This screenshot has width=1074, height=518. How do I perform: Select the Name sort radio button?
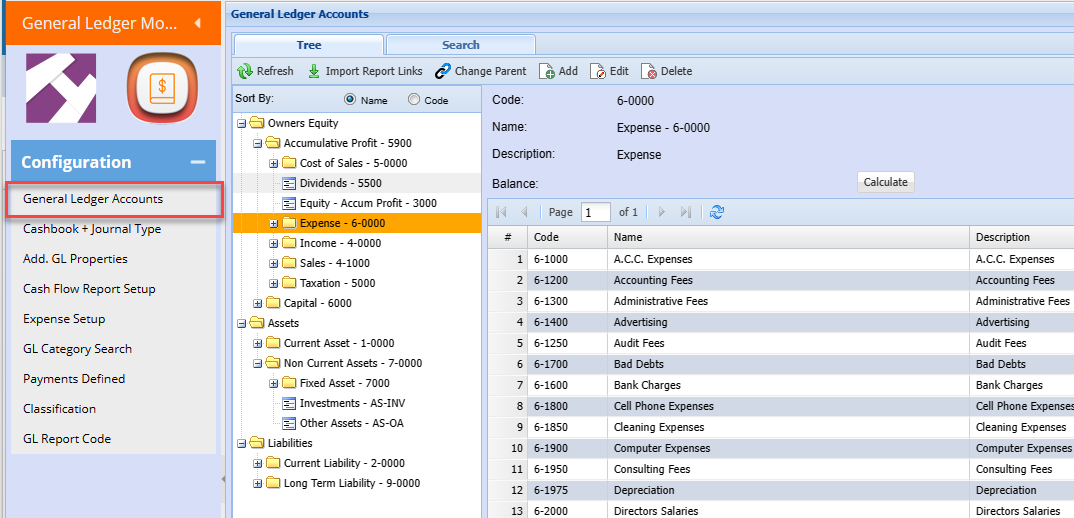(x=350, y=100)
